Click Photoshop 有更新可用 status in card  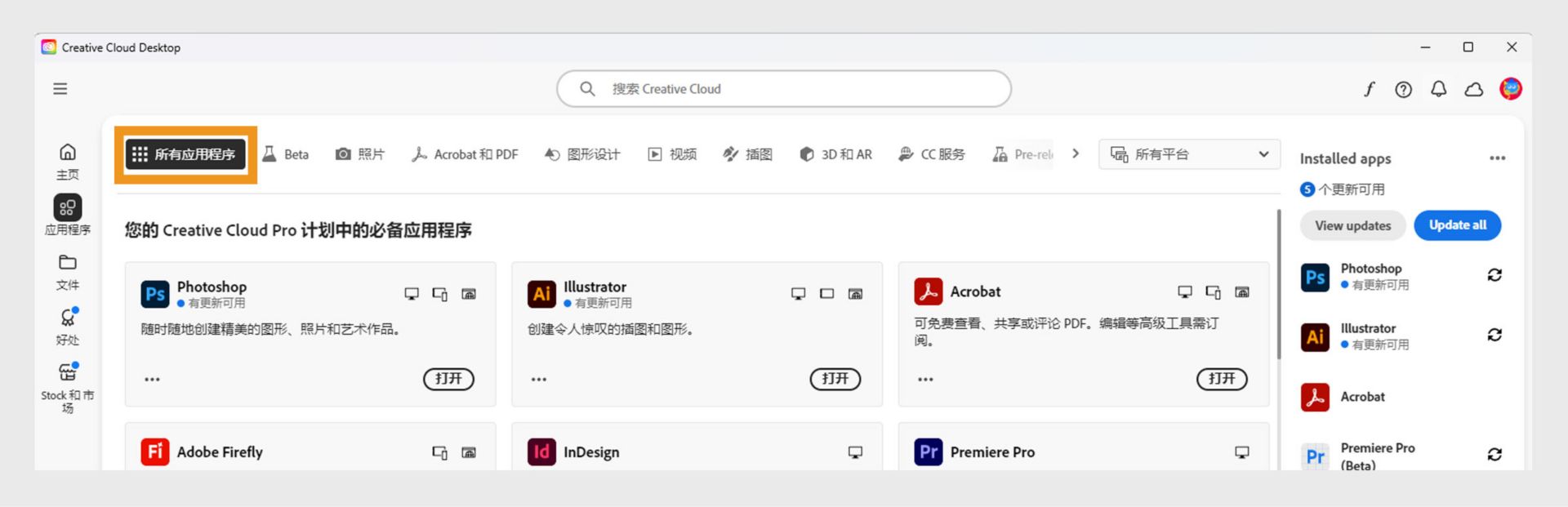pos(212,303)
